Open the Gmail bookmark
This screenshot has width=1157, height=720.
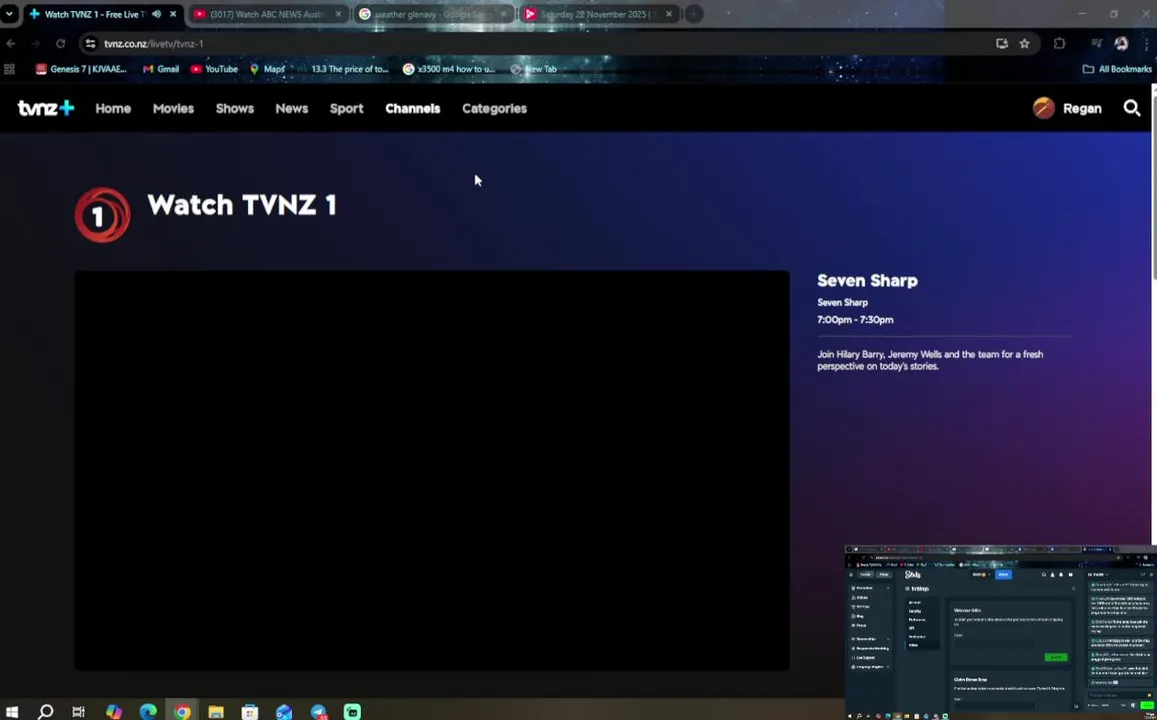[161, 69]
